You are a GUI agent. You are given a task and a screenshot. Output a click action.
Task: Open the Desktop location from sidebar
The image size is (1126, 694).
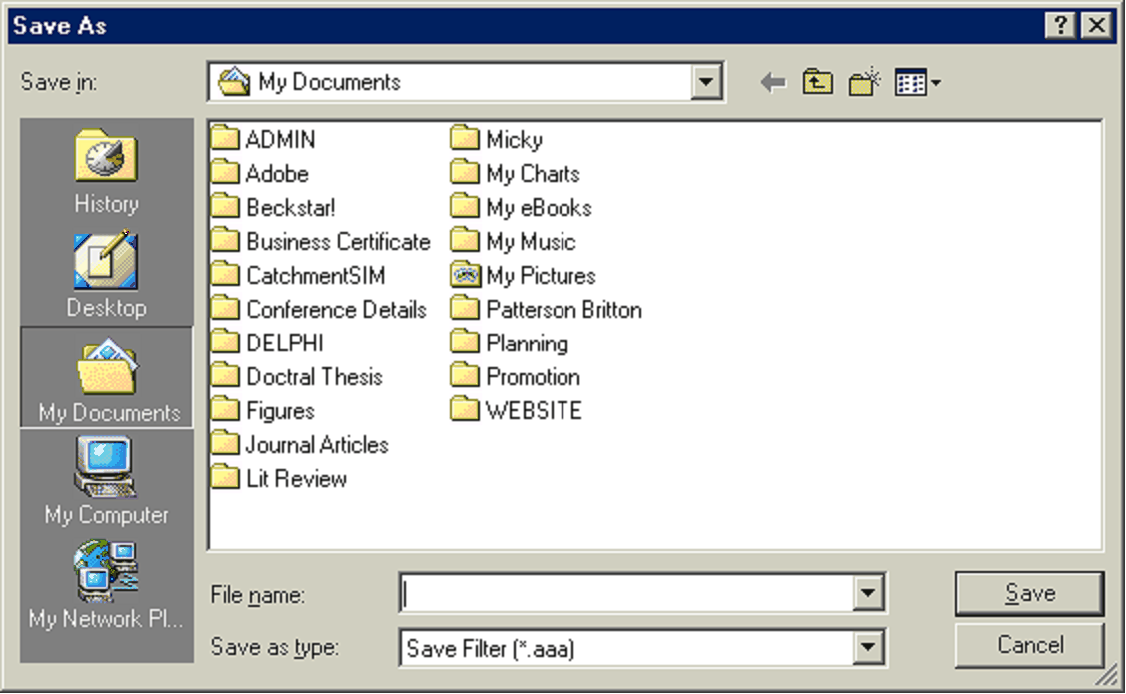[104, 270]
